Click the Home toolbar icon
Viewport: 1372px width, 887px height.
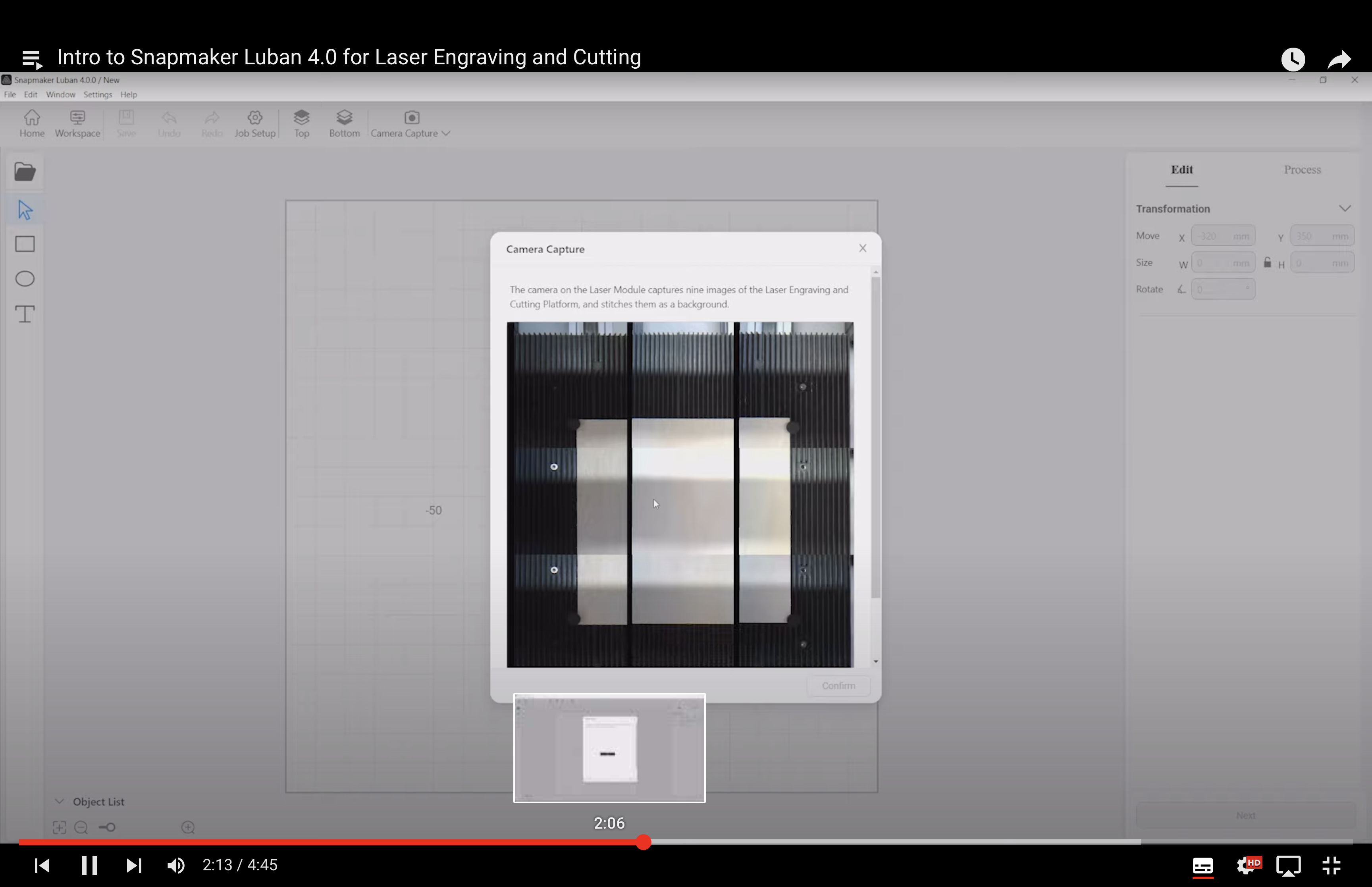click(32, 123)
